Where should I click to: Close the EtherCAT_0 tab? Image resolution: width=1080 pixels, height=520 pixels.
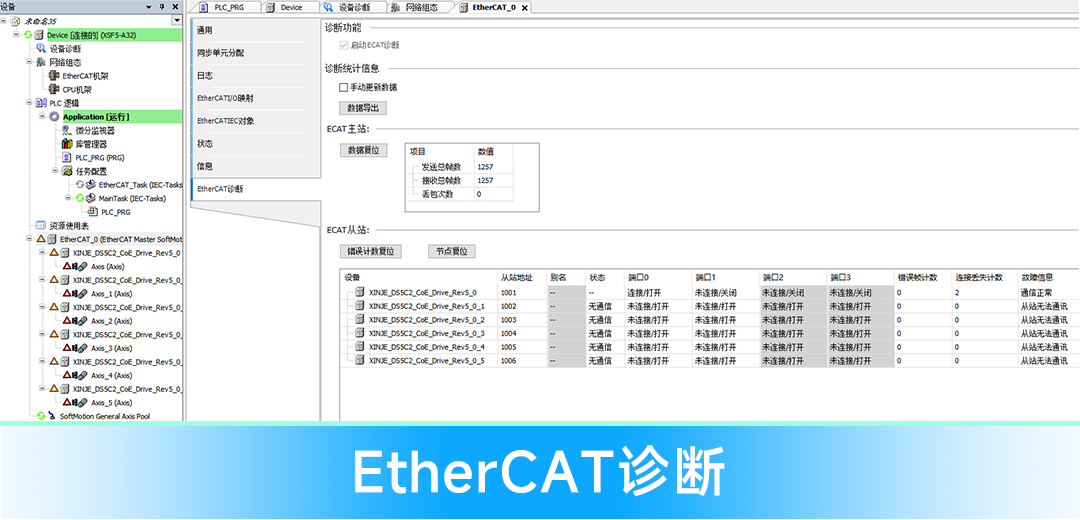click(x=524, y=8)
